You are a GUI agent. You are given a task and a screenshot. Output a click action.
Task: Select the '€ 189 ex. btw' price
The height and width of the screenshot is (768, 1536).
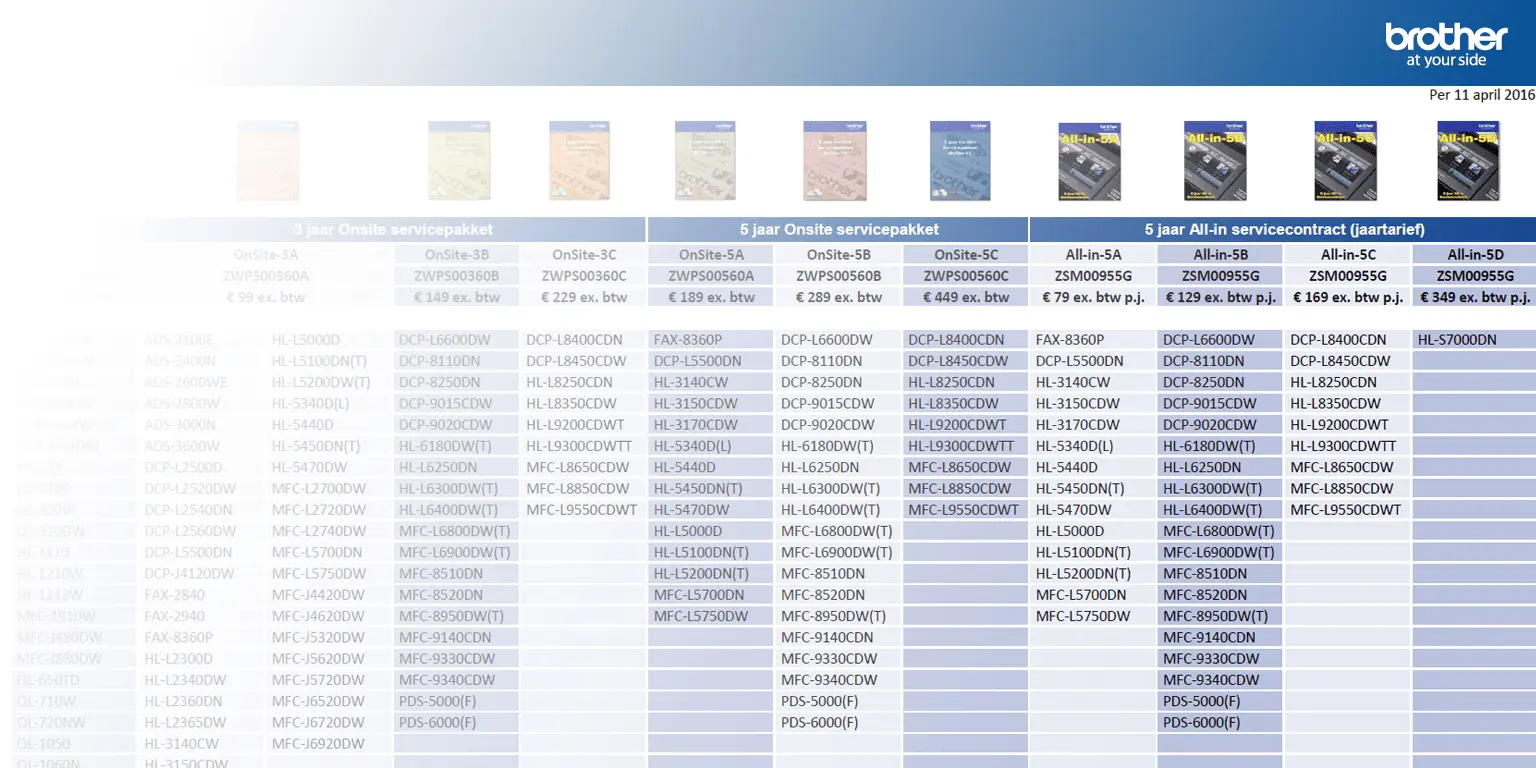pos(711,297)
